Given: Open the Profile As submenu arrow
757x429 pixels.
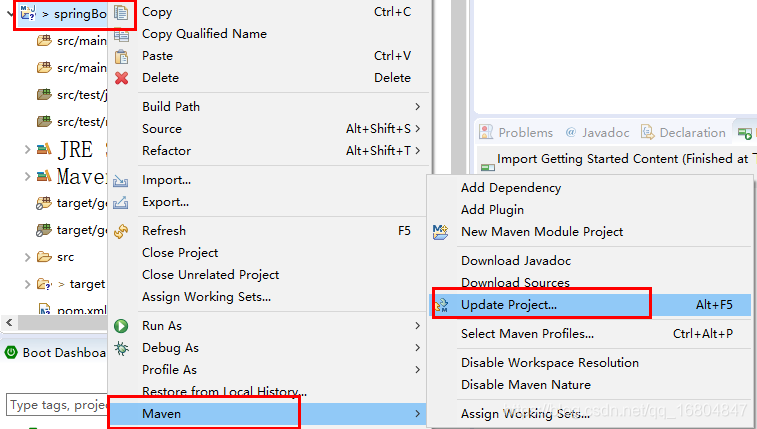Looking at the screenshot, I should (417, 370).
